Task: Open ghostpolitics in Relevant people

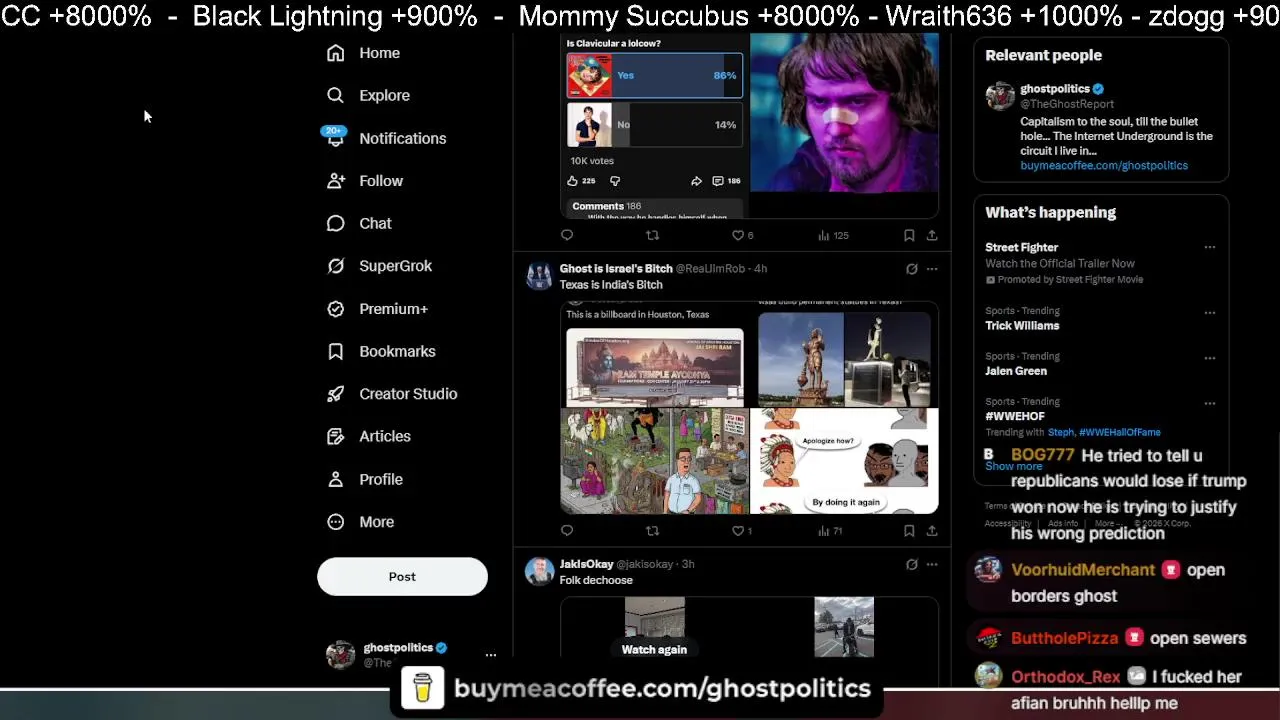Action: click(1055, 89)
